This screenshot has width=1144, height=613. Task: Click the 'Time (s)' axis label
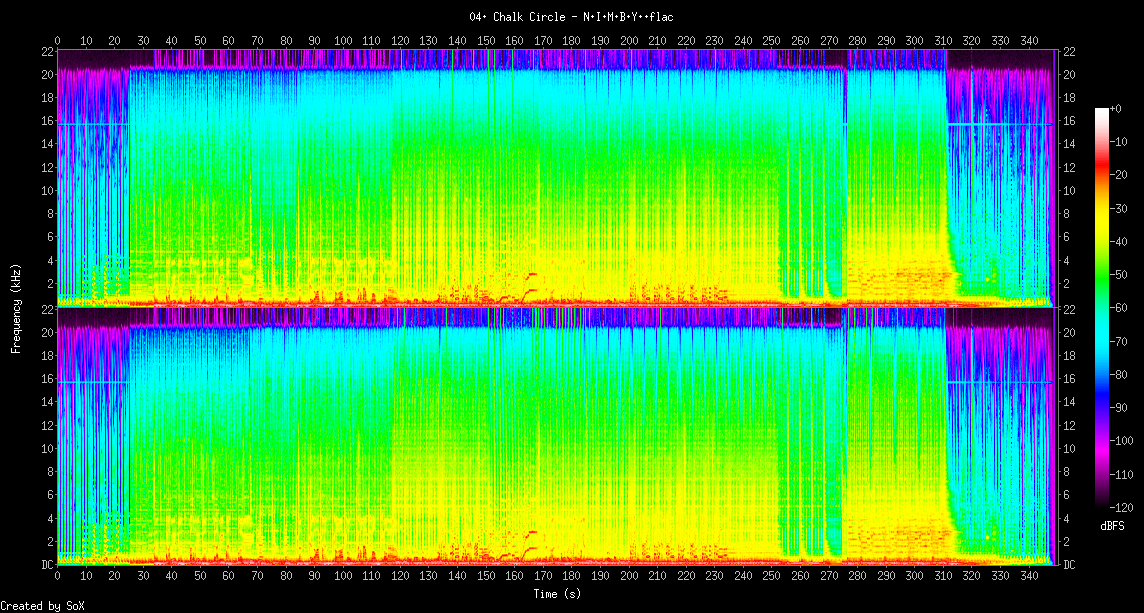point(556,593)
